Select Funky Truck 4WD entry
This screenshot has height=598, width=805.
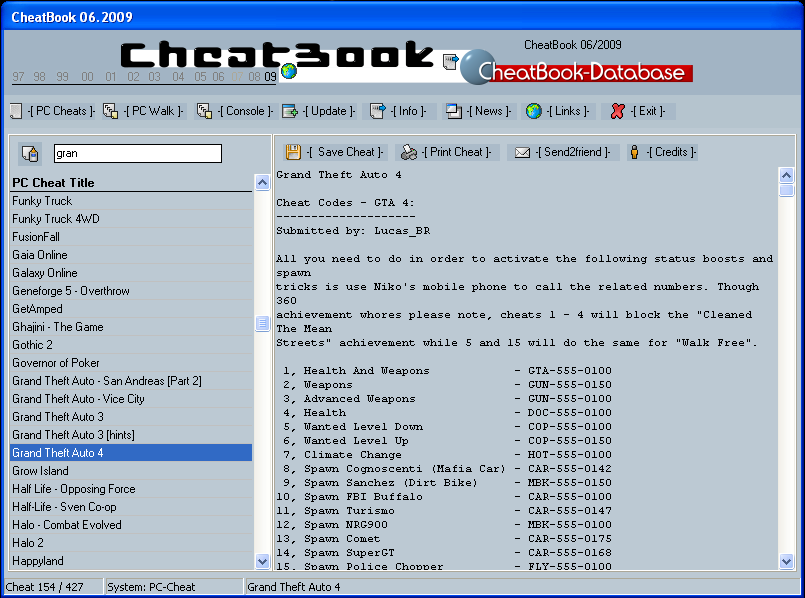(131, 219)
